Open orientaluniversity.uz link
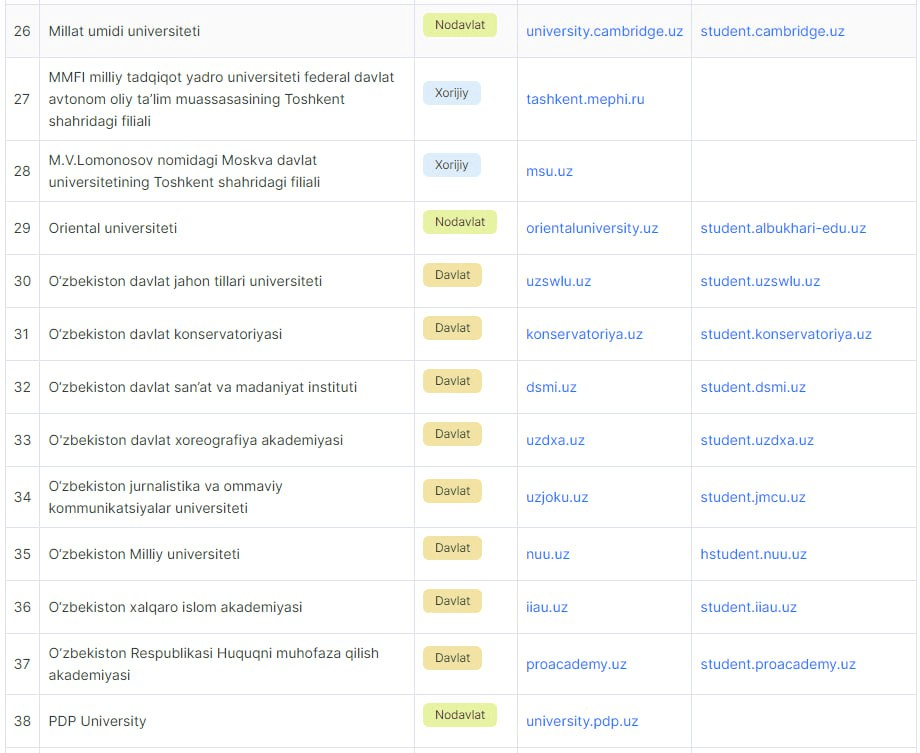Image resolution: width=920 pixels, height=753 pixels. [x=592, y=228]
